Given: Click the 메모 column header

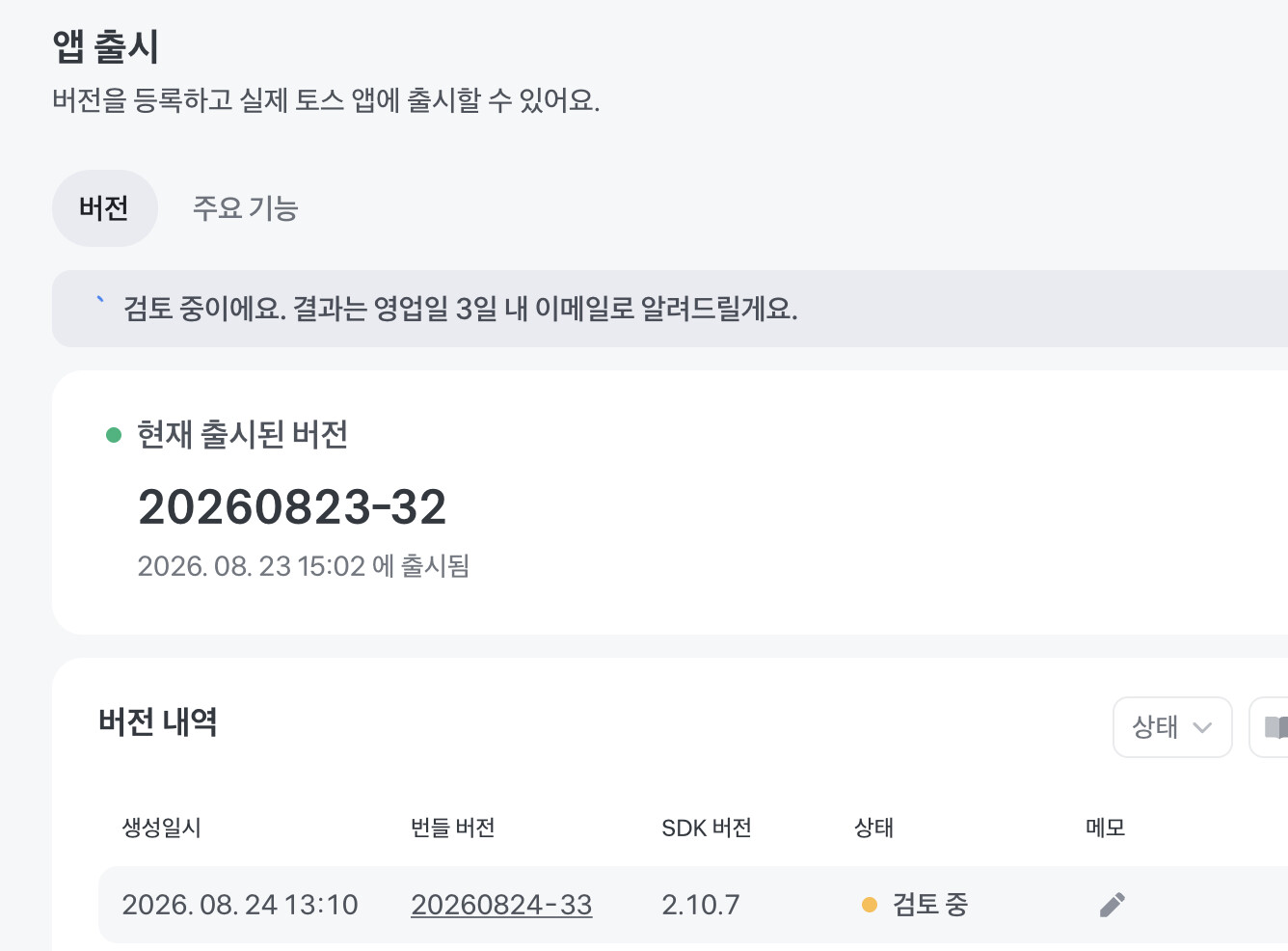Looking at the screenshot, I should pos(1105,828).
